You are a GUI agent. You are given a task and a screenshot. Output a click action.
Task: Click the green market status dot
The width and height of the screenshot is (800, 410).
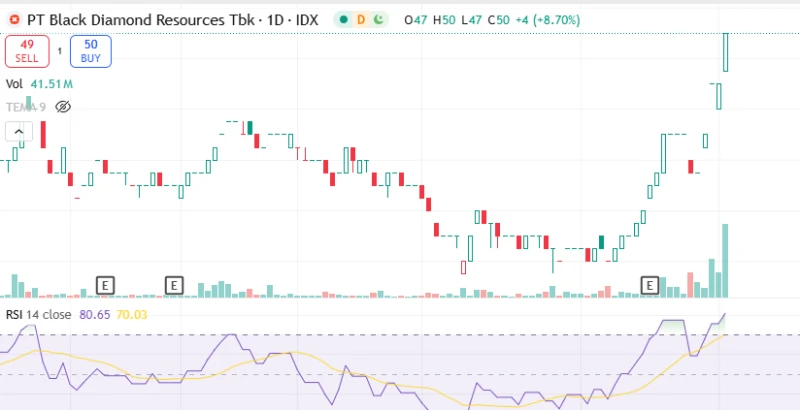pos(343,19)
